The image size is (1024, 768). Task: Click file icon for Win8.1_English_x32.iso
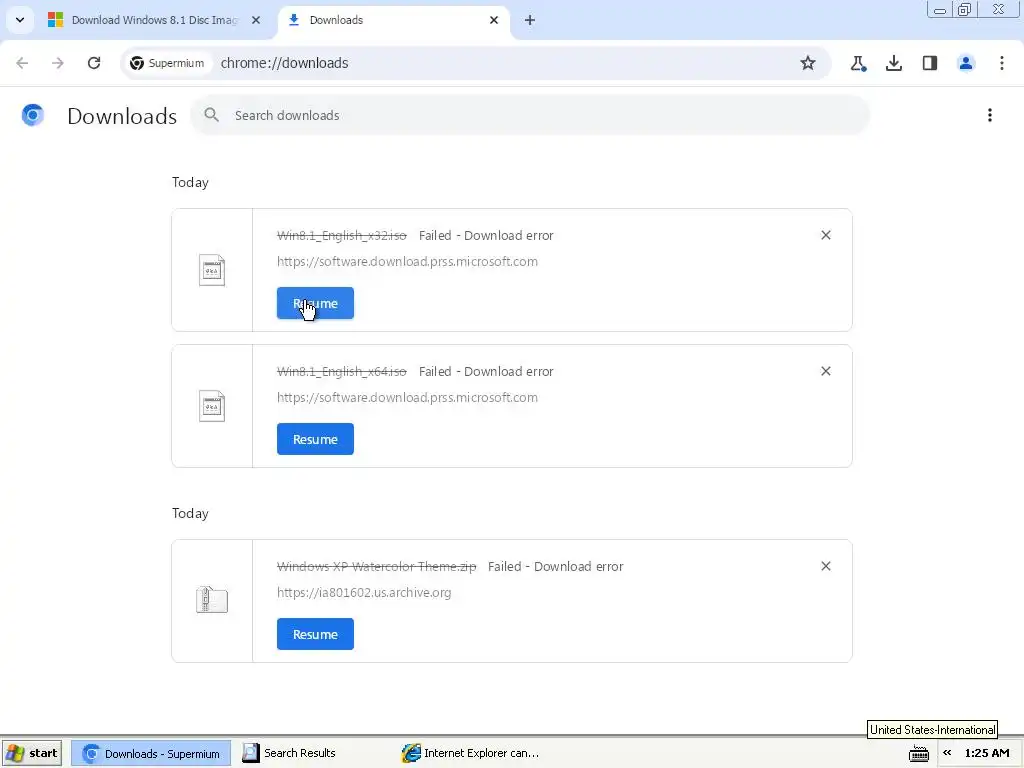(x=212, y=270)
